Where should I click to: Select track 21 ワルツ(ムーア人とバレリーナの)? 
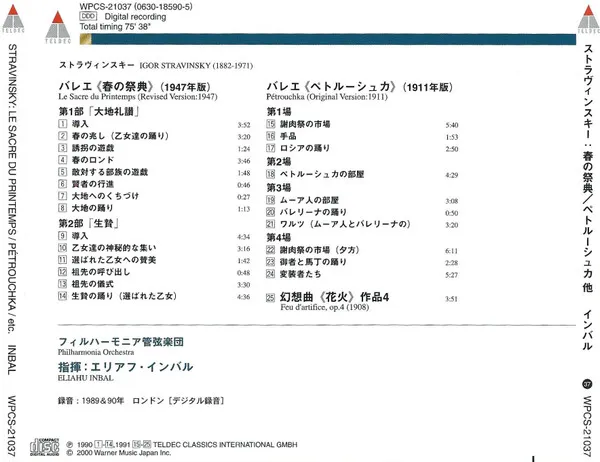(345, 224)
